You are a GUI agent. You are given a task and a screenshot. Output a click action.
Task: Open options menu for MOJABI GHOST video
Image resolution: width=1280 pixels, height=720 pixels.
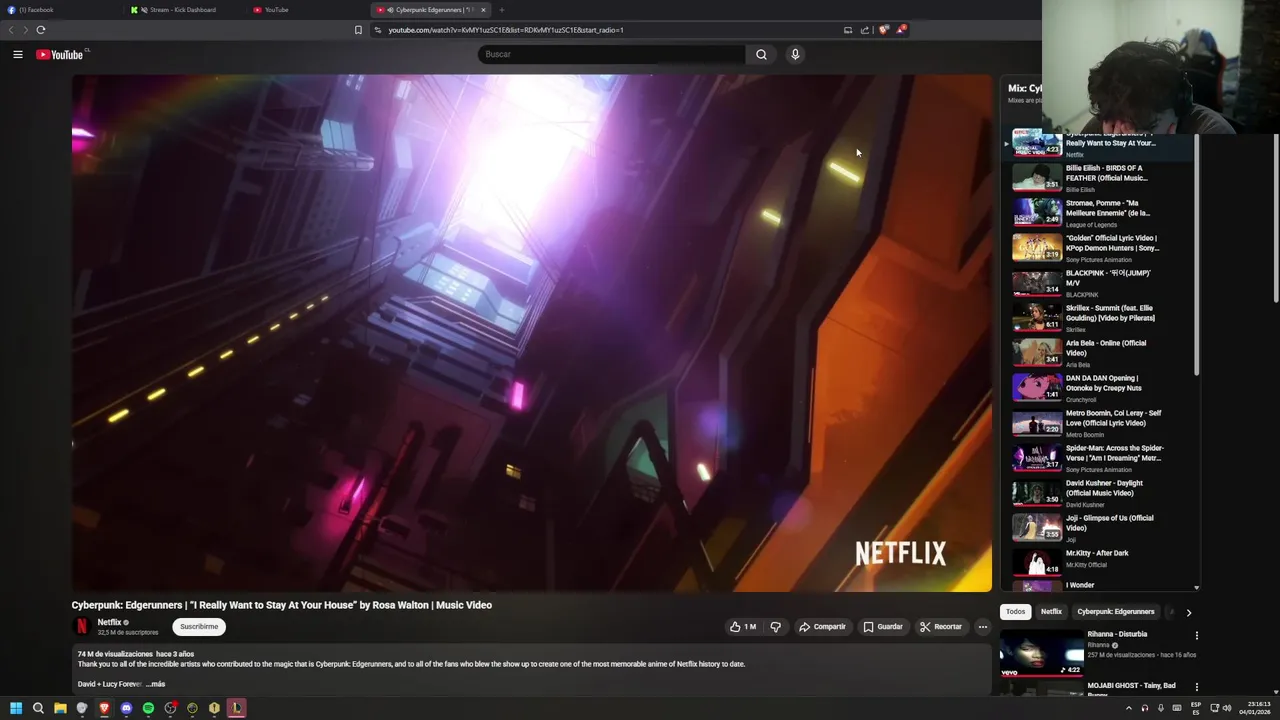(x=1196, y=687)
